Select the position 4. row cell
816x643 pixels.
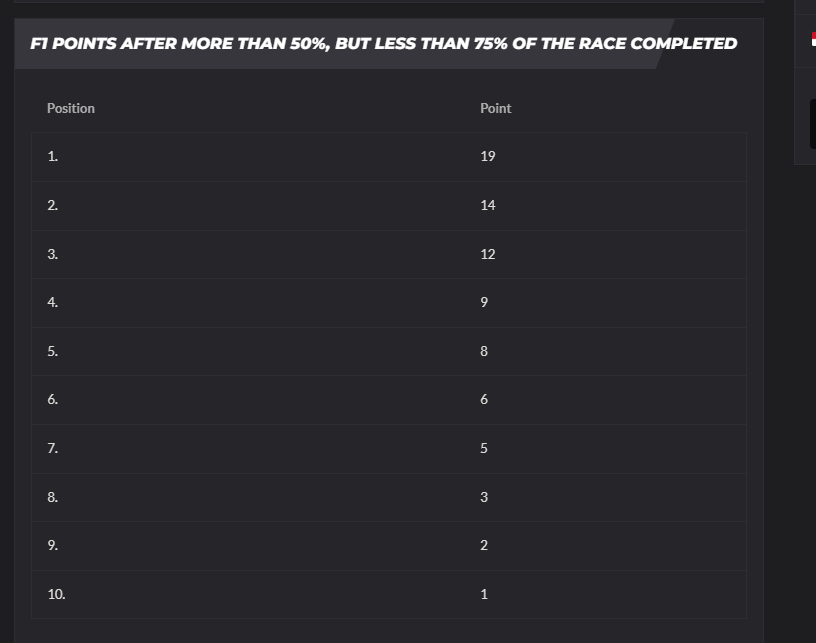coord(53,302)
